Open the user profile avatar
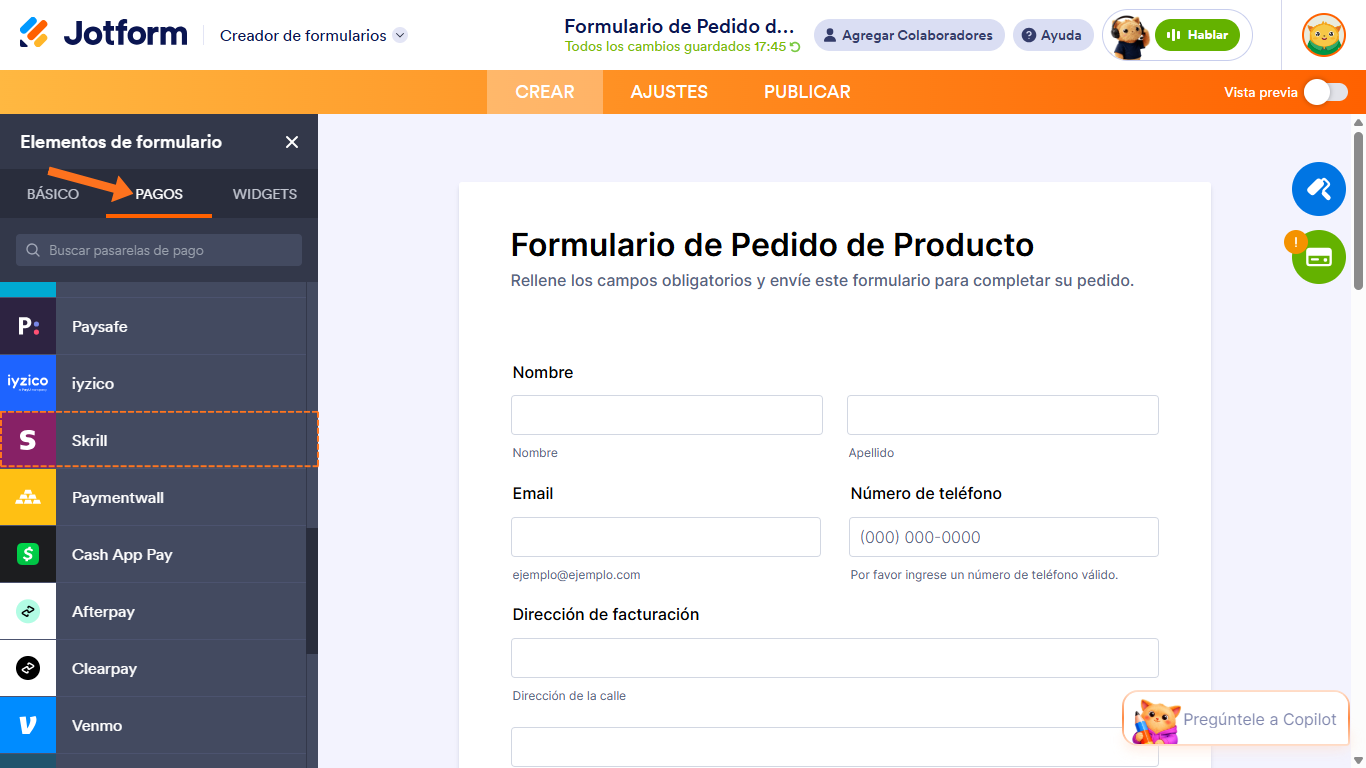 (x=1324, y=35)
